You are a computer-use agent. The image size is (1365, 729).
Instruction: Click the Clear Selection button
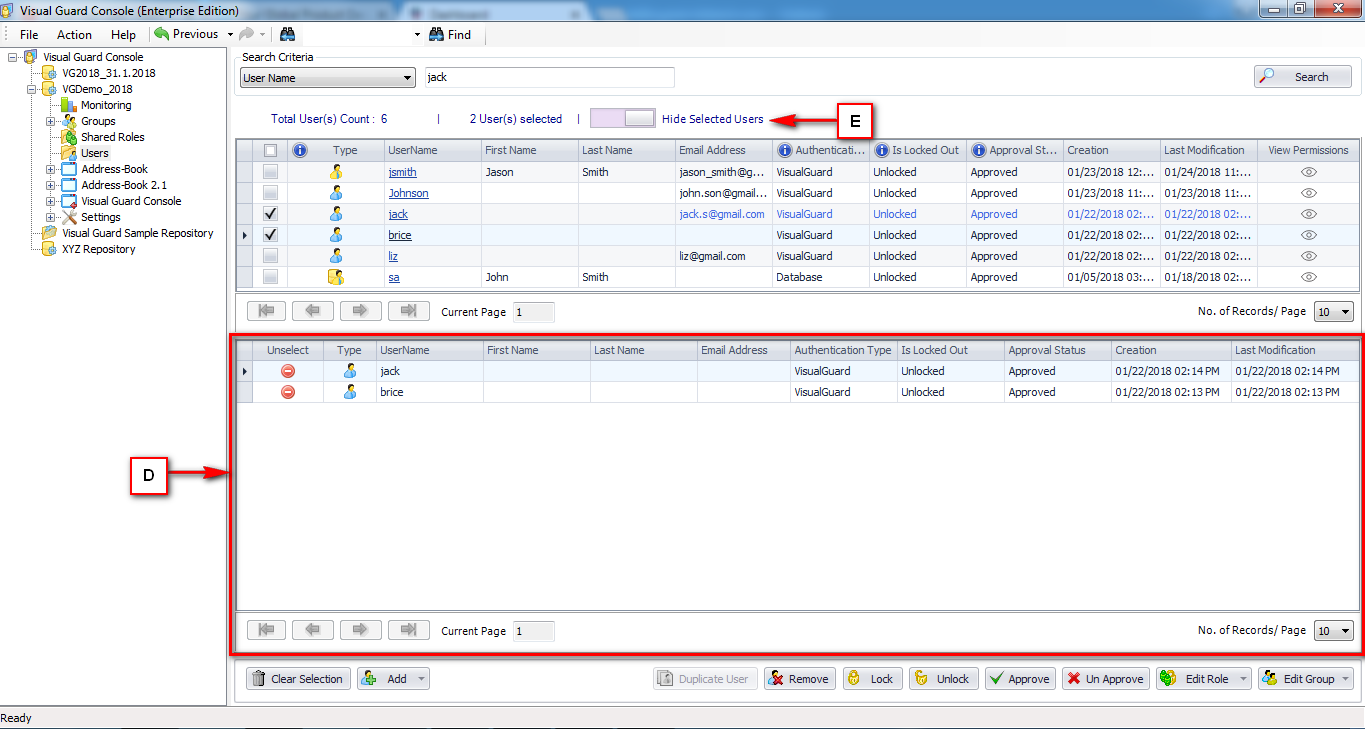299,679
